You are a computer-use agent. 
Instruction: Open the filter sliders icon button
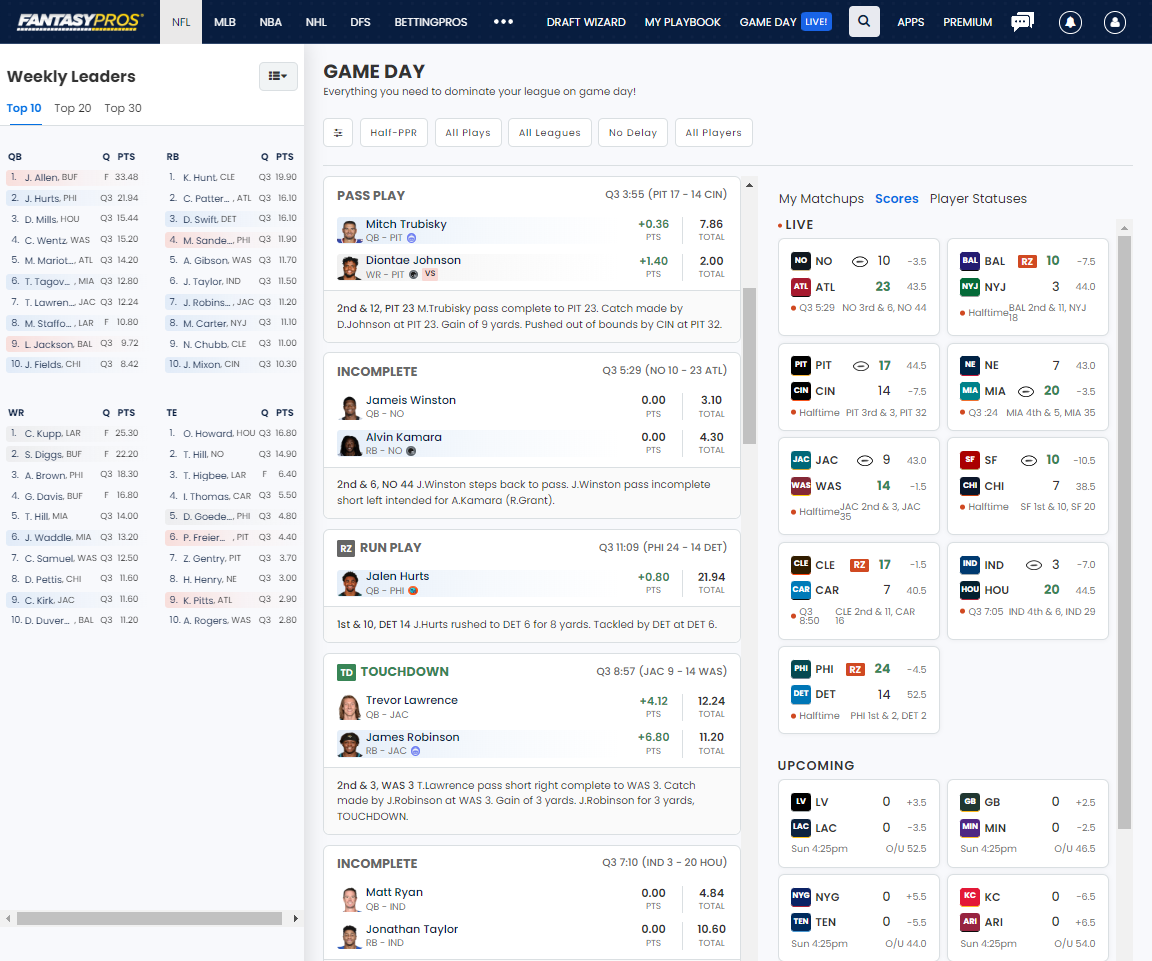pos(338,133)
